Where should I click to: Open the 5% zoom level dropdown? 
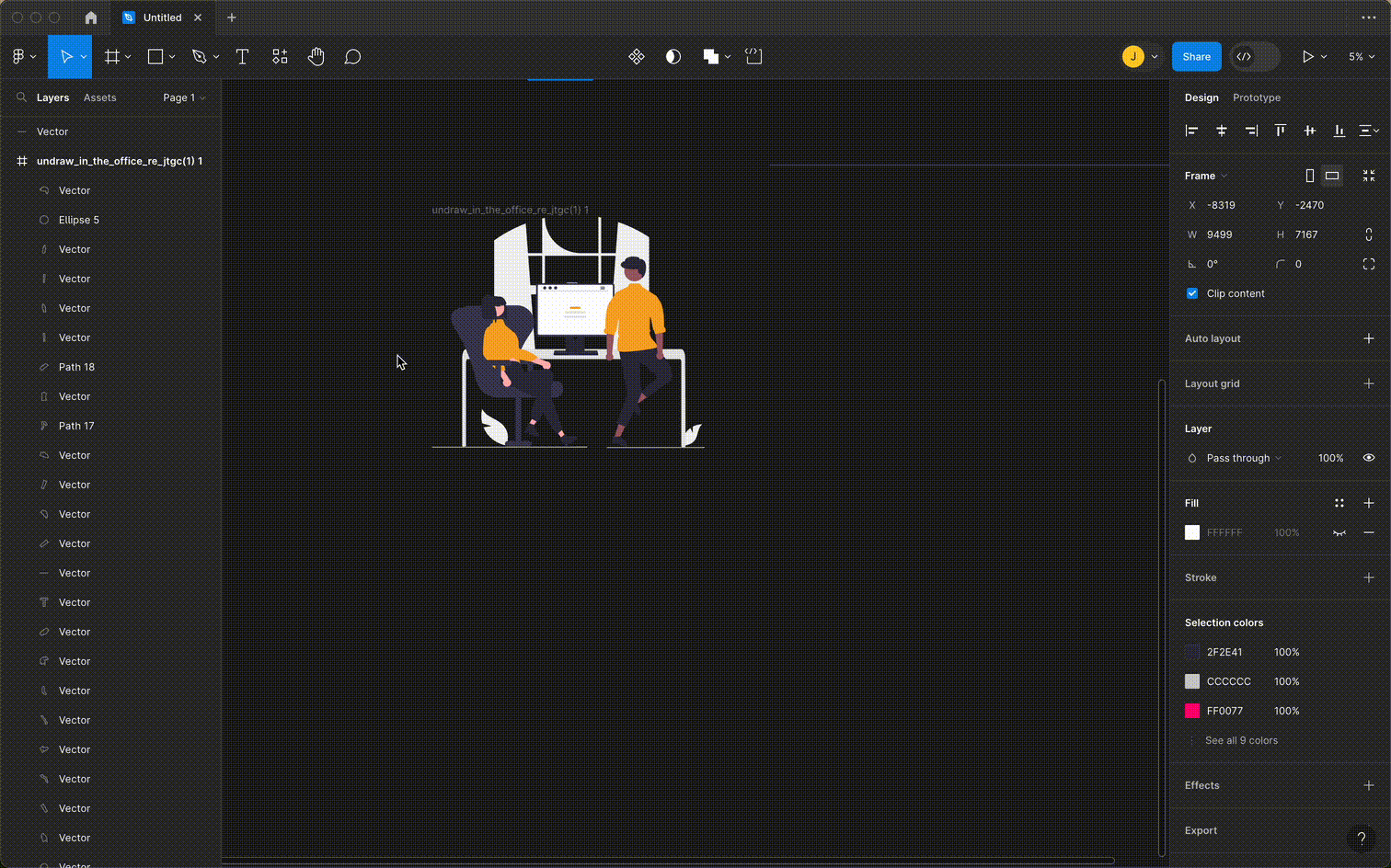click(x=1362, y=57)
